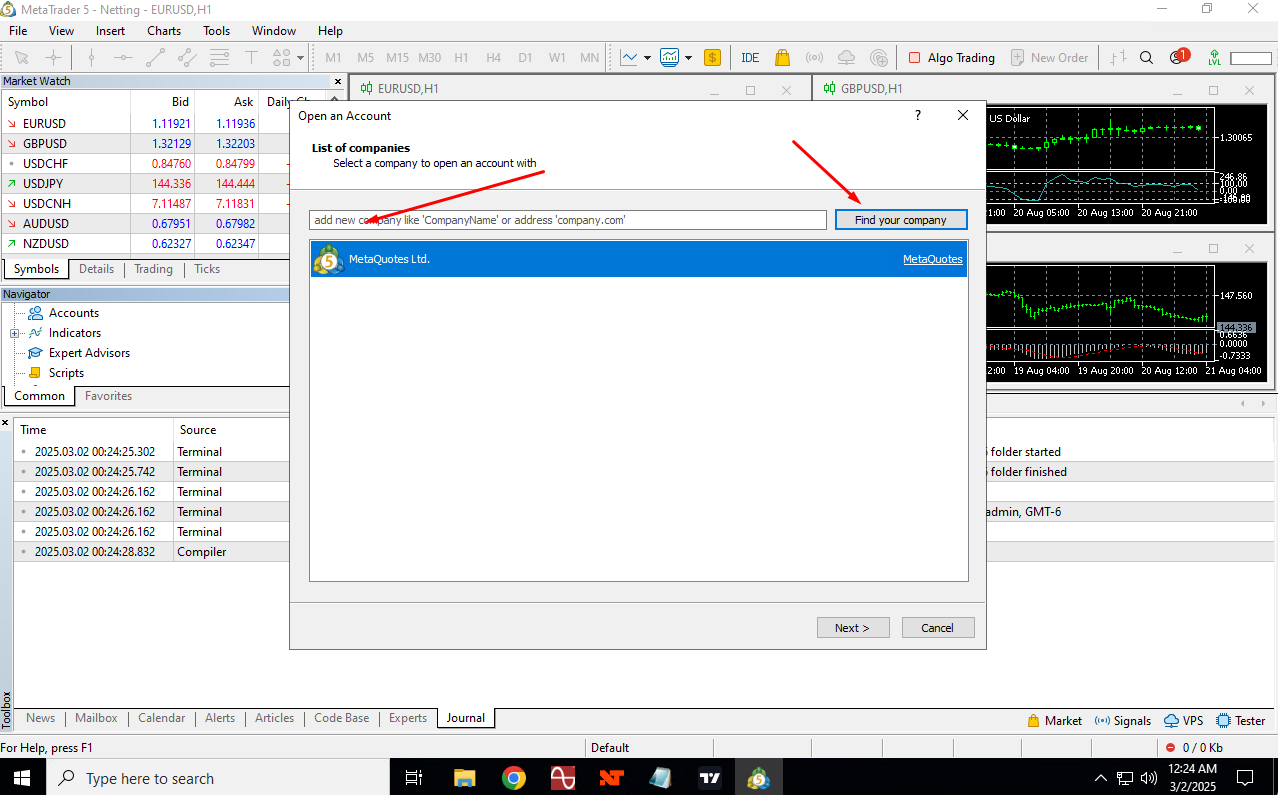
Task: Open the account icon with notification badge
Action: [x=1178, y=58]
